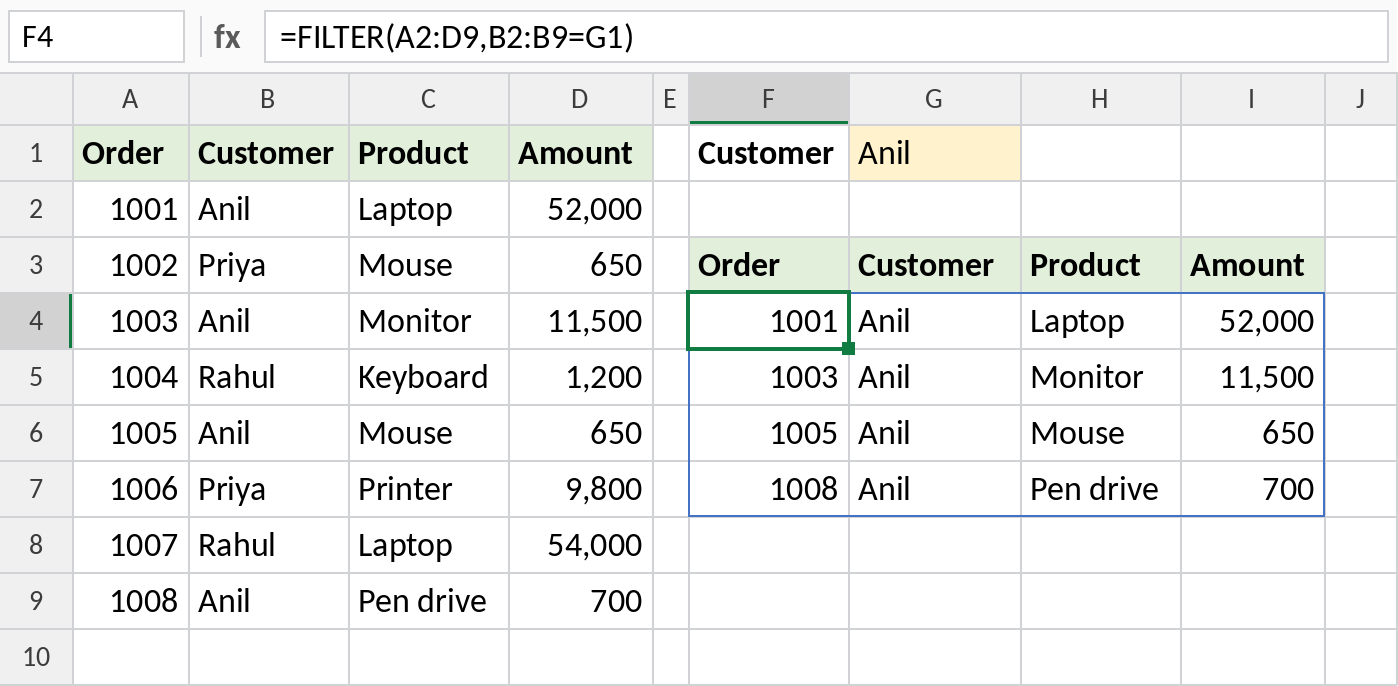The image size is (1398, 686).
Task: Select column G header
Action: pos(935,98)
